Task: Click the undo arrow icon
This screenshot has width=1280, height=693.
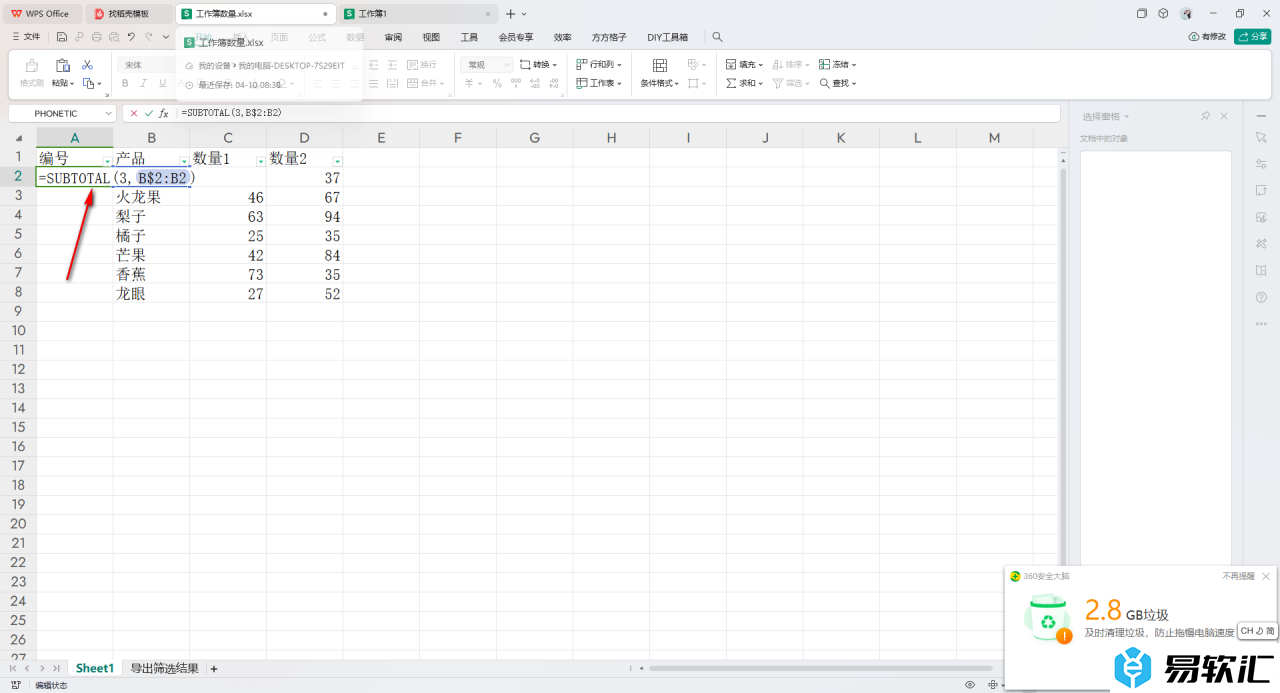Action: (x=131, y=37)
